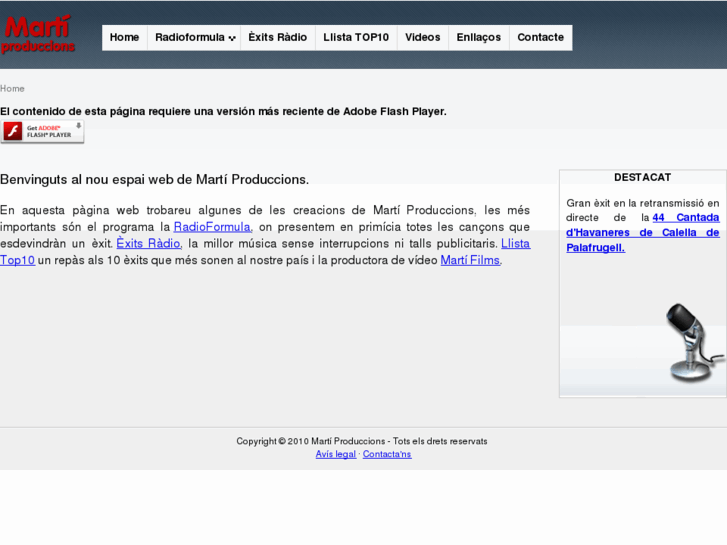This screenshot has height=545, width=727.
Task: Click the Copyright 2010 Martí Produccions text
Action: (362, 441)
